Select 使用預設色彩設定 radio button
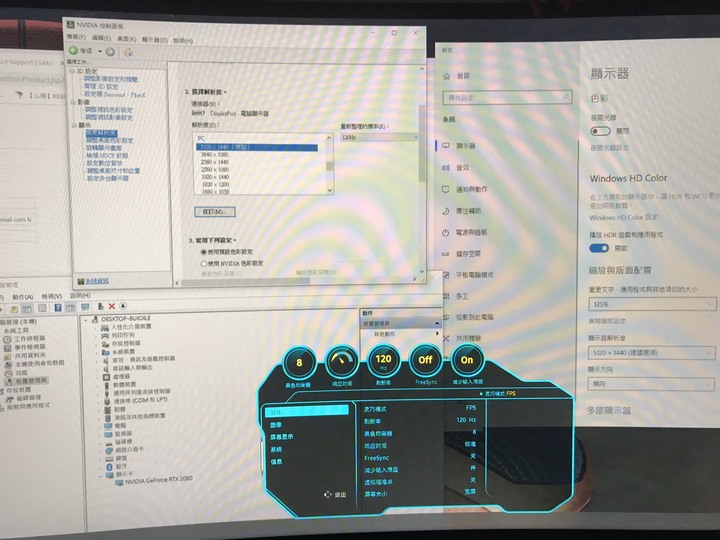 coord(203,252)
